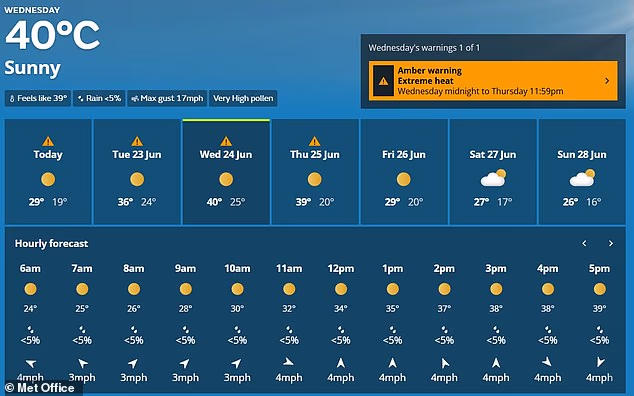Click the 11am wind direction arrow

(288, 362)
